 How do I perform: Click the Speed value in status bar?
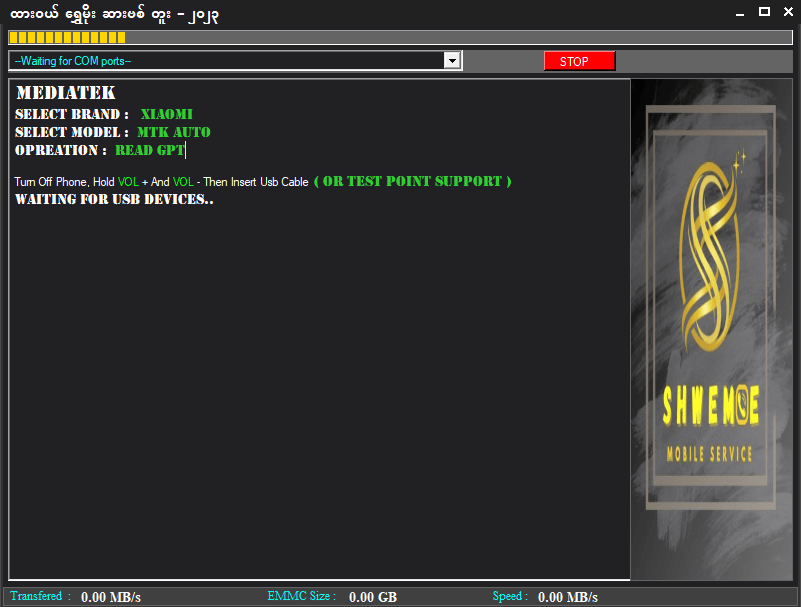[567, 597]
